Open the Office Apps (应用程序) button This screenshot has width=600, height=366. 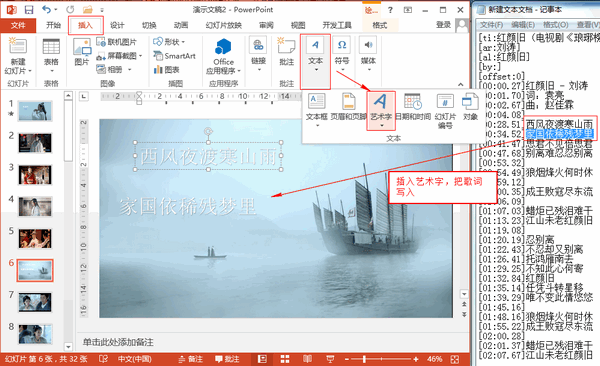(x=223, y=57)
